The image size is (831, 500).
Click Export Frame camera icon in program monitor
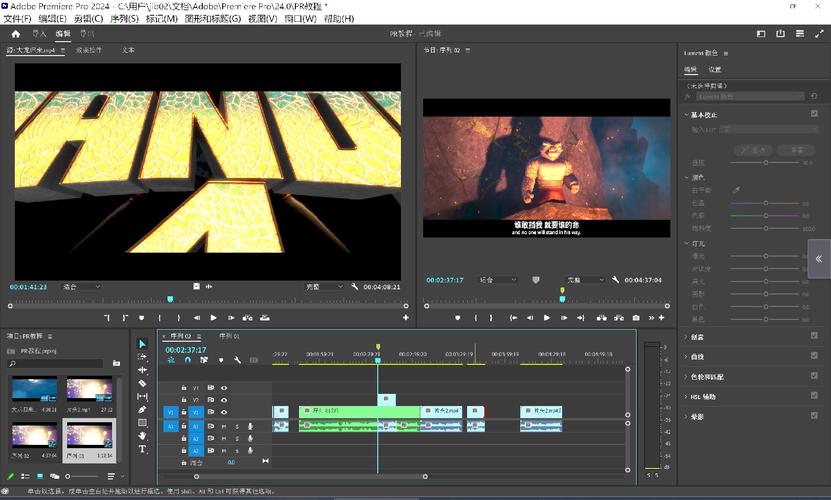(636, 318)
